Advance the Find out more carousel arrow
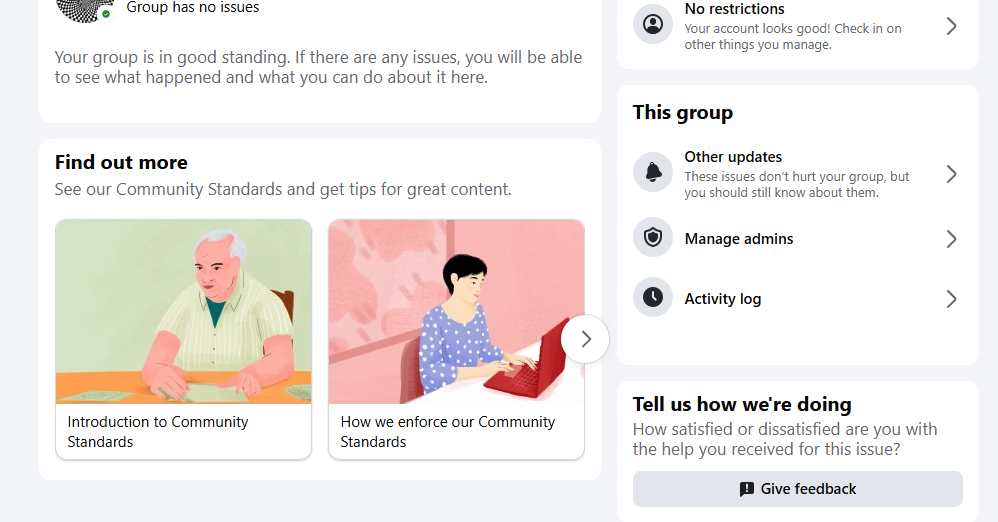The height and width of the screenshot is (522, 998). pyautogui.click(x=585, y=339)
